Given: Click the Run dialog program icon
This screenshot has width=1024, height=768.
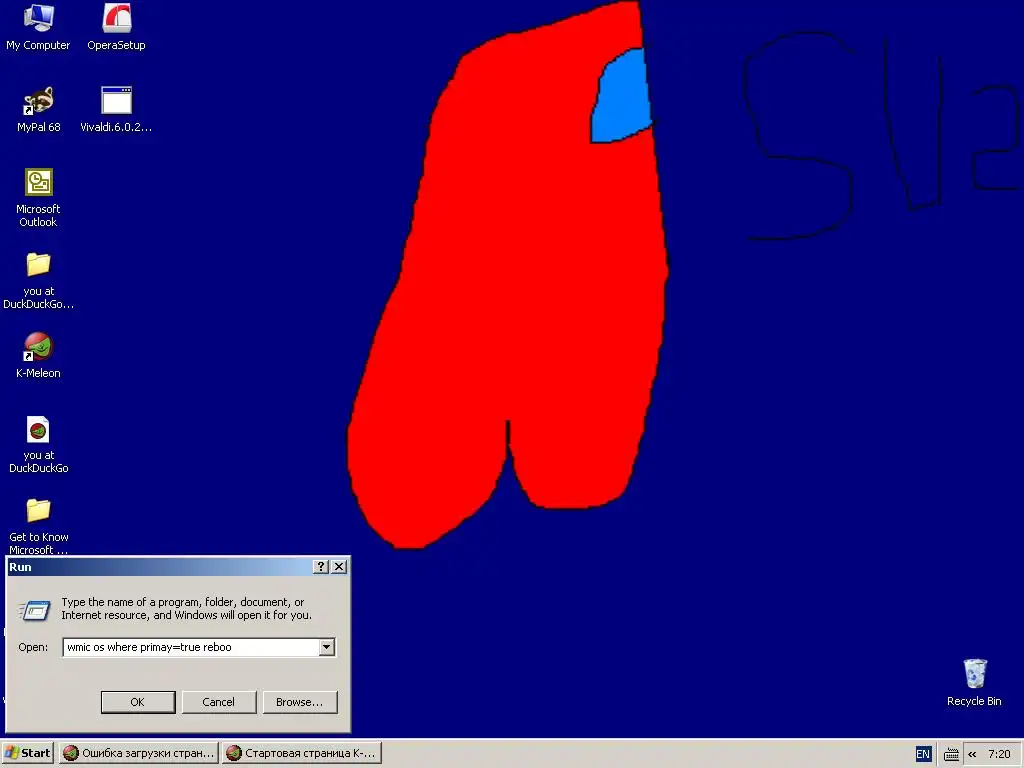Looking at the screenshot, I should (35, 610).
